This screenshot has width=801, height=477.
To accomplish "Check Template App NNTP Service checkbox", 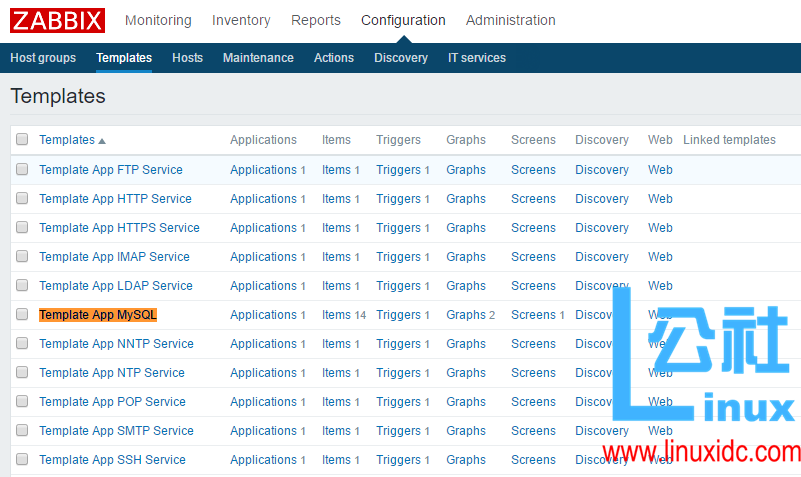I will tap(22, 343).
